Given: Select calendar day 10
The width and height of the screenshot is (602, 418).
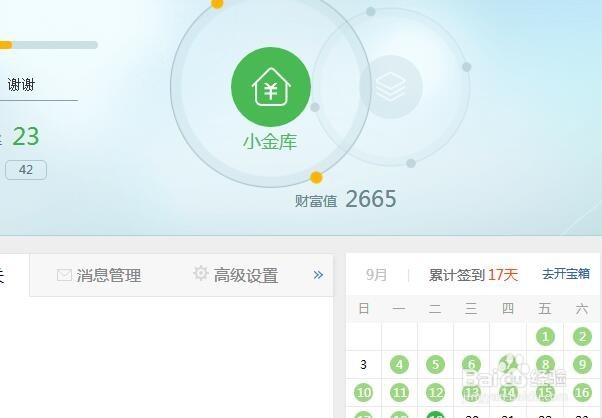Looking at the screenshot, I should pos(363,393).
